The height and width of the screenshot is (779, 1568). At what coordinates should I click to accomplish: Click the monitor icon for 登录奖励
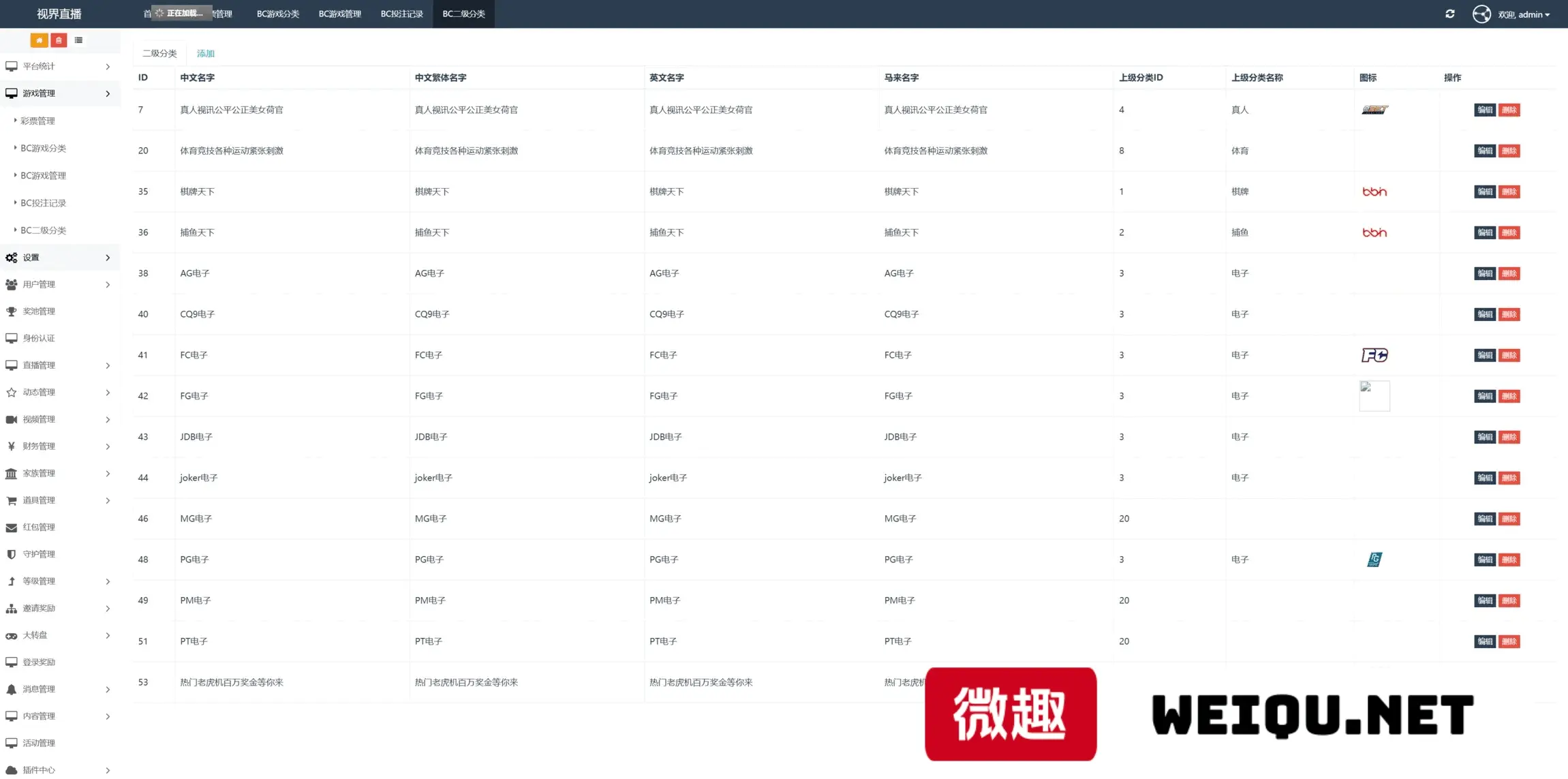[12, 662]
